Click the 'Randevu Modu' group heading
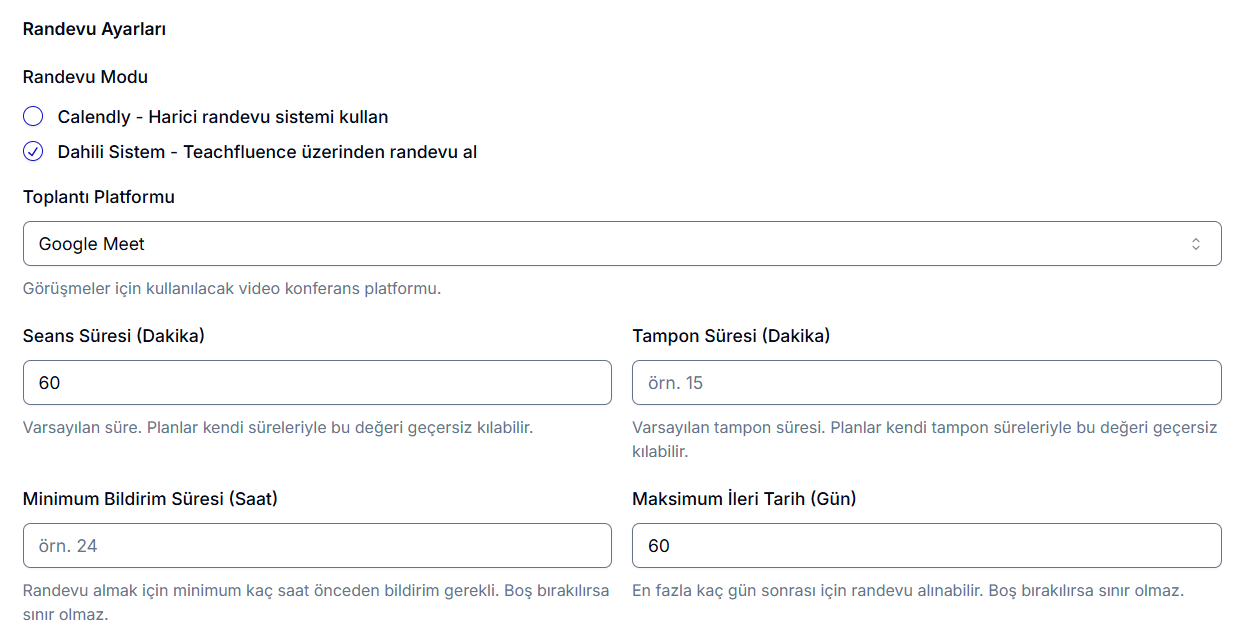 (x=85, y=77)
